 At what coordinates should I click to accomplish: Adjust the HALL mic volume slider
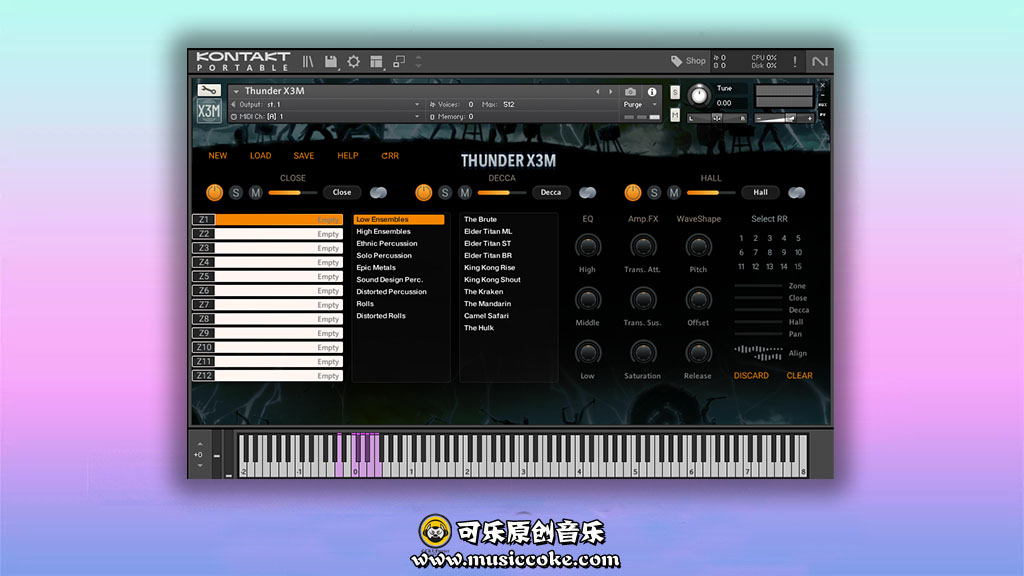tap(711, 193)
